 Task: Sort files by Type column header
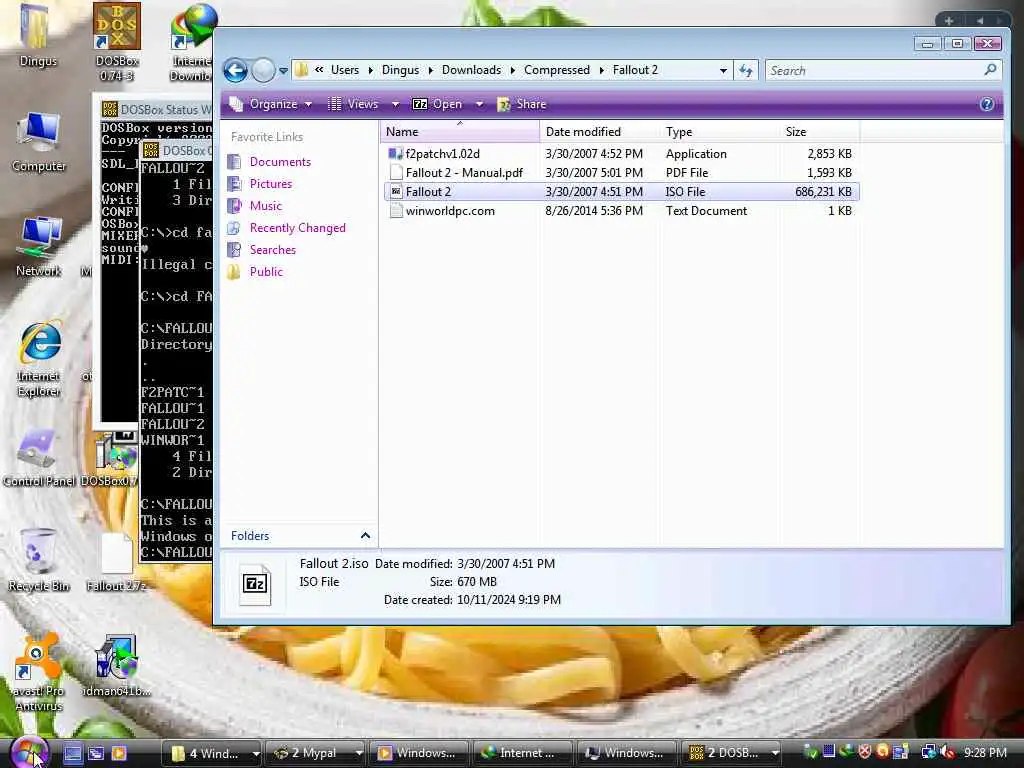720,131
